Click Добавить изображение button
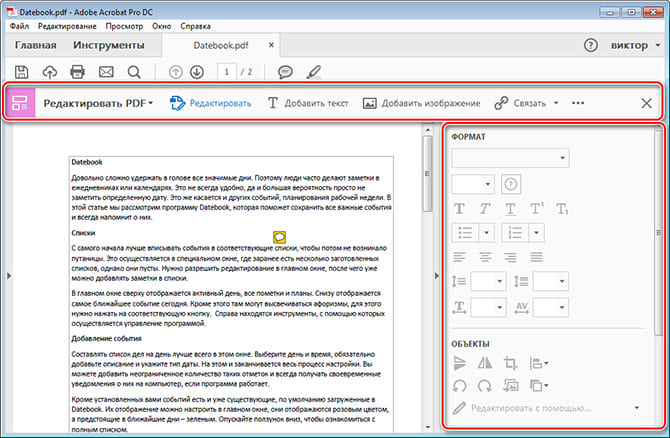 [421, 103]
